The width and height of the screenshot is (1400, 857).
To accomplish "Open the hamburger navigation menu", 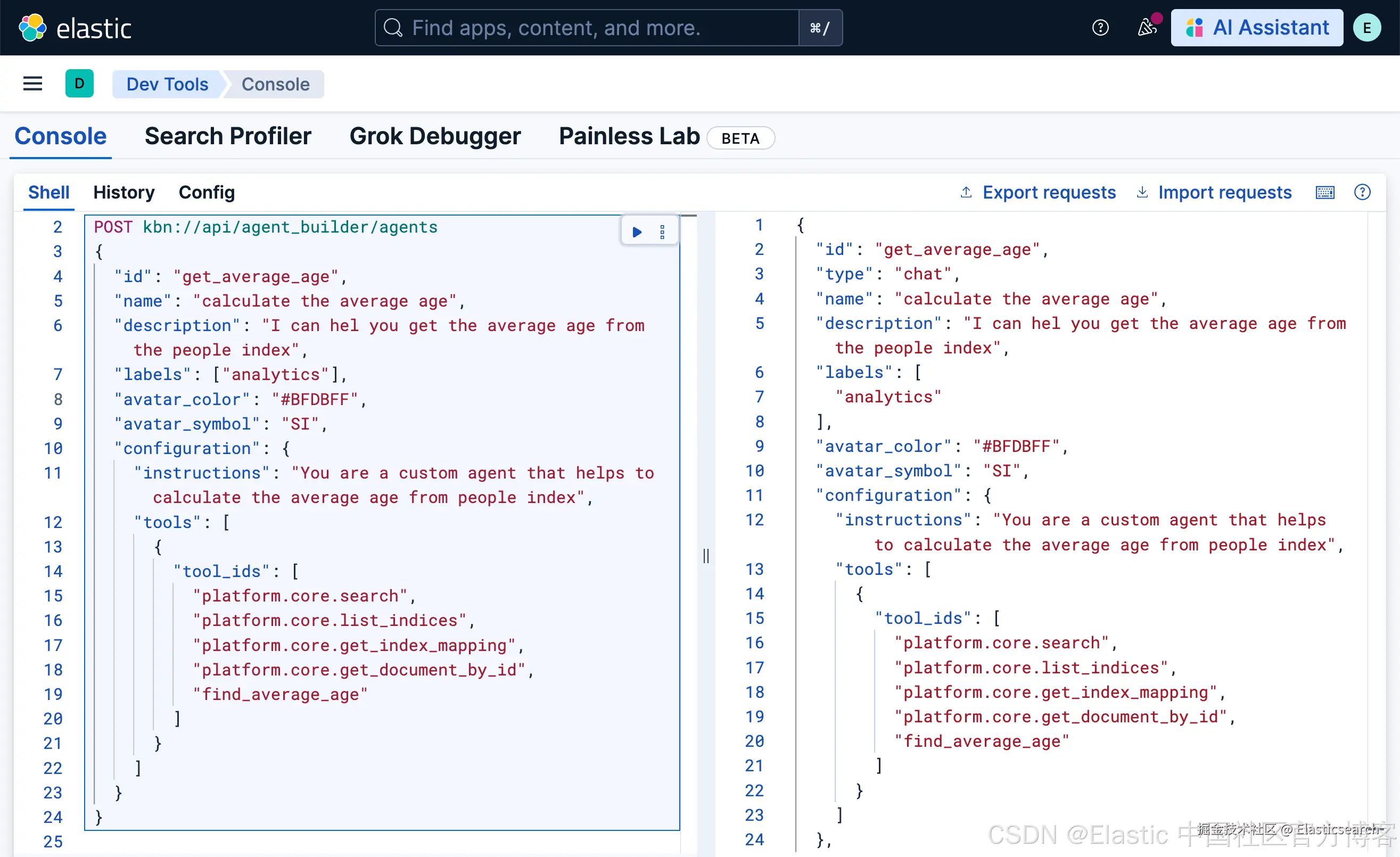I will click(x=32, y=84).
